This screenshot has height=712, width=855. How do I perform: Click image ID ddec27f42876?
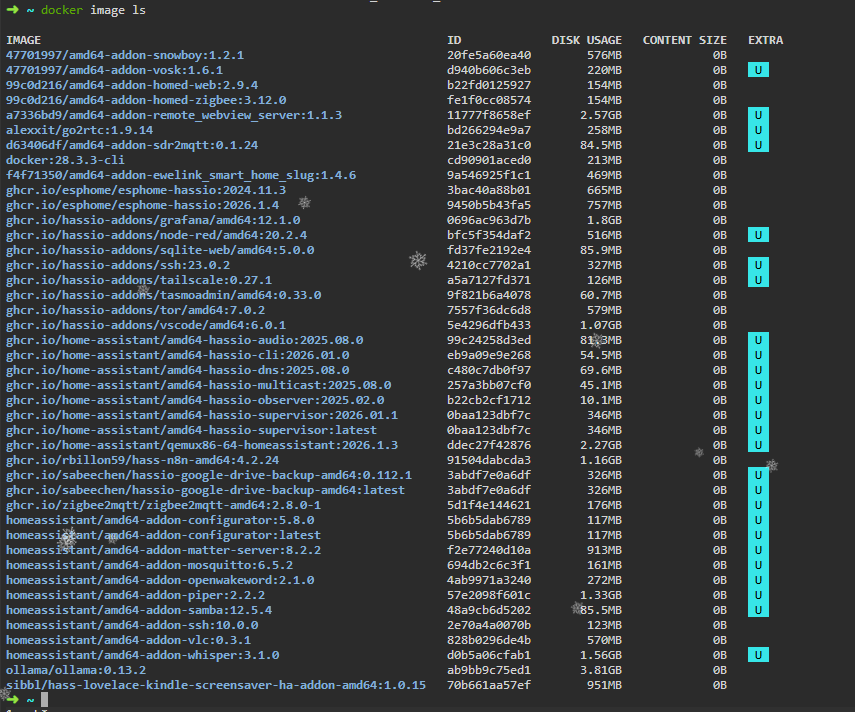(489, 445)
